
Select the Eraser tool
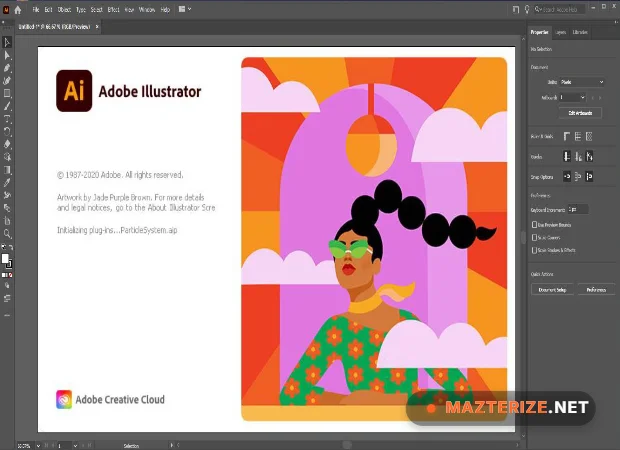[x=7, y=144]
